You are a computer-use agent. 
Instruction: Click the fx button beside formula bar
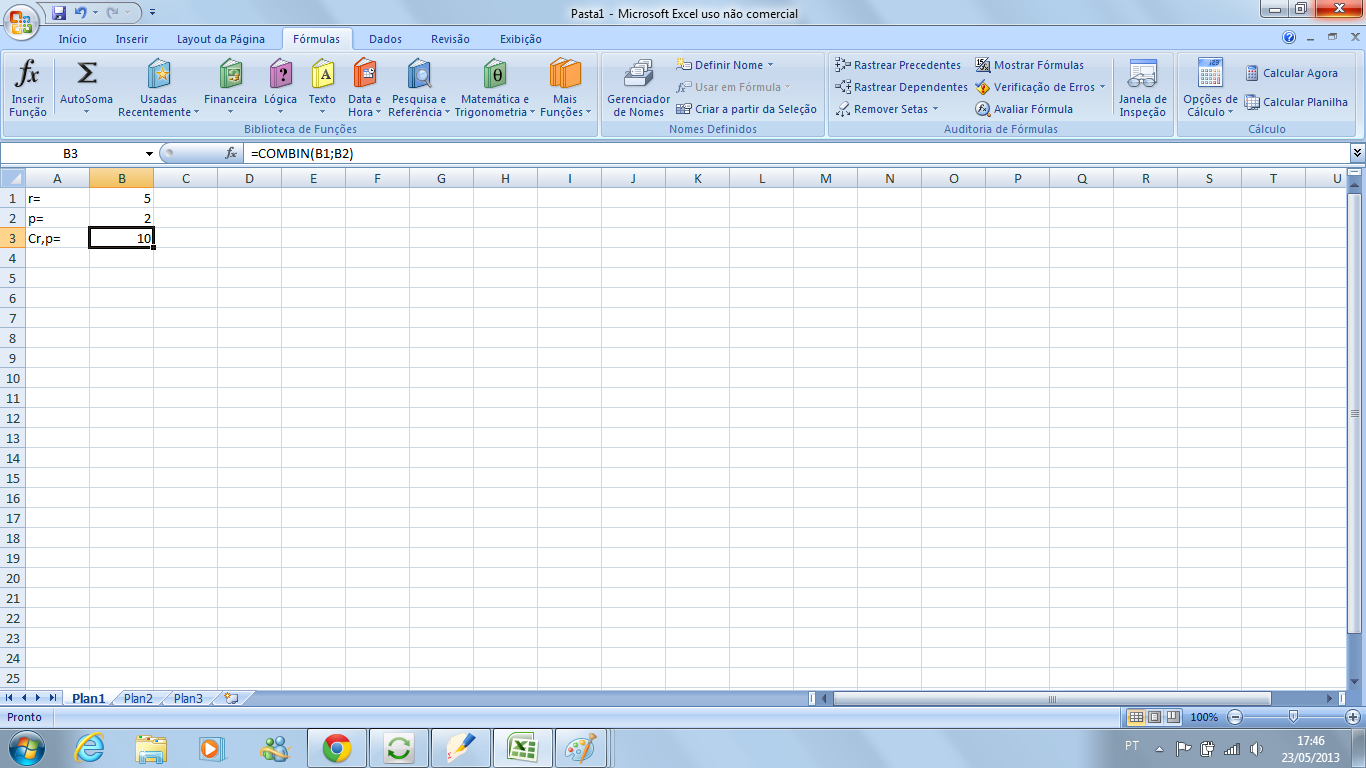231,153
